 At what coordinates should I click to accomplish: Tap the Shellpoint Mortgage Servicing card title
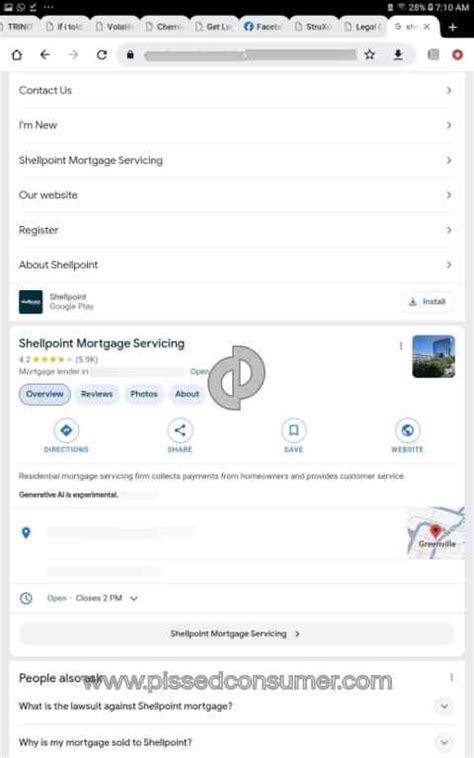[x=101, y=343]
